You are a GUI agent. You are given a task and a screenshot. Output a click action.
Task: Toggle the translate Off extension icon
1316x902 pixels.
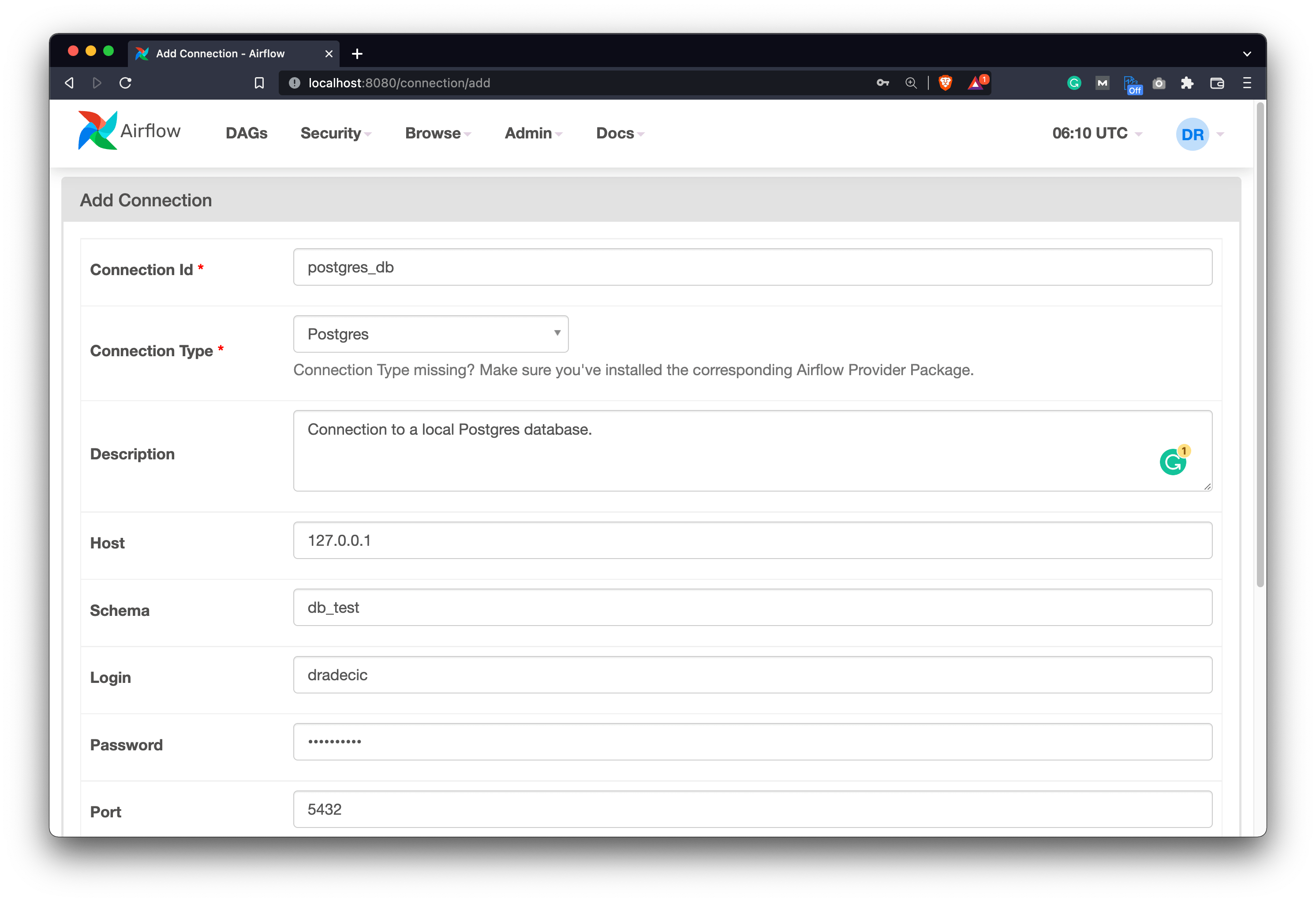(x=1132, y=85)
